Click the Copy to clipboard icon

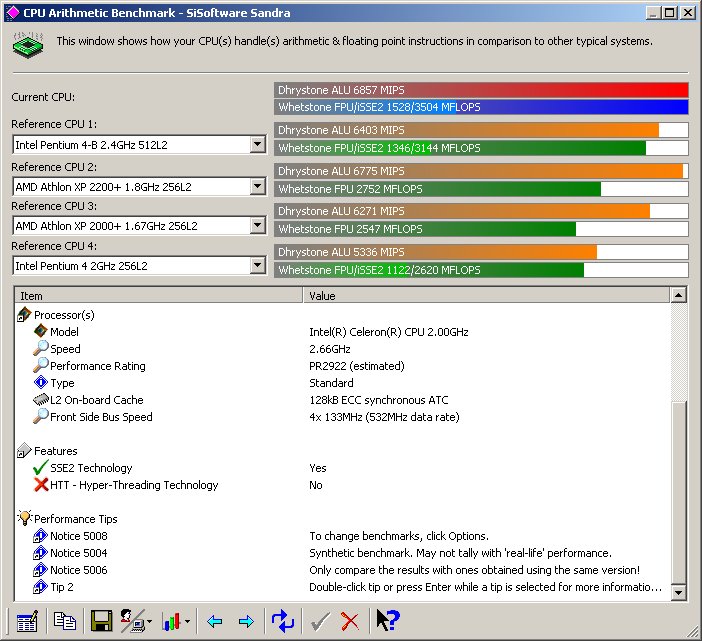(64, 621)
